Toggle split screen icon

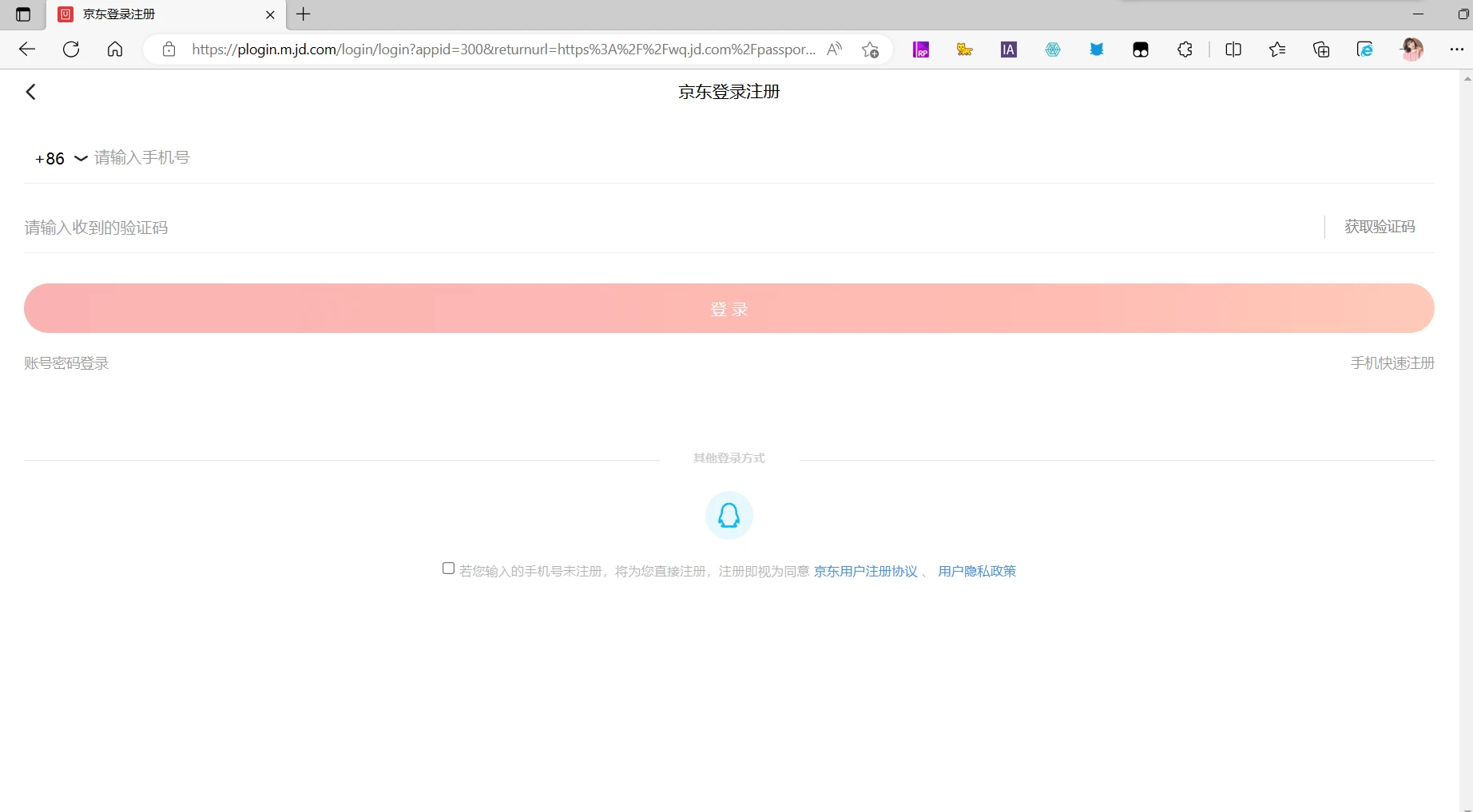tap(1233, 50)
